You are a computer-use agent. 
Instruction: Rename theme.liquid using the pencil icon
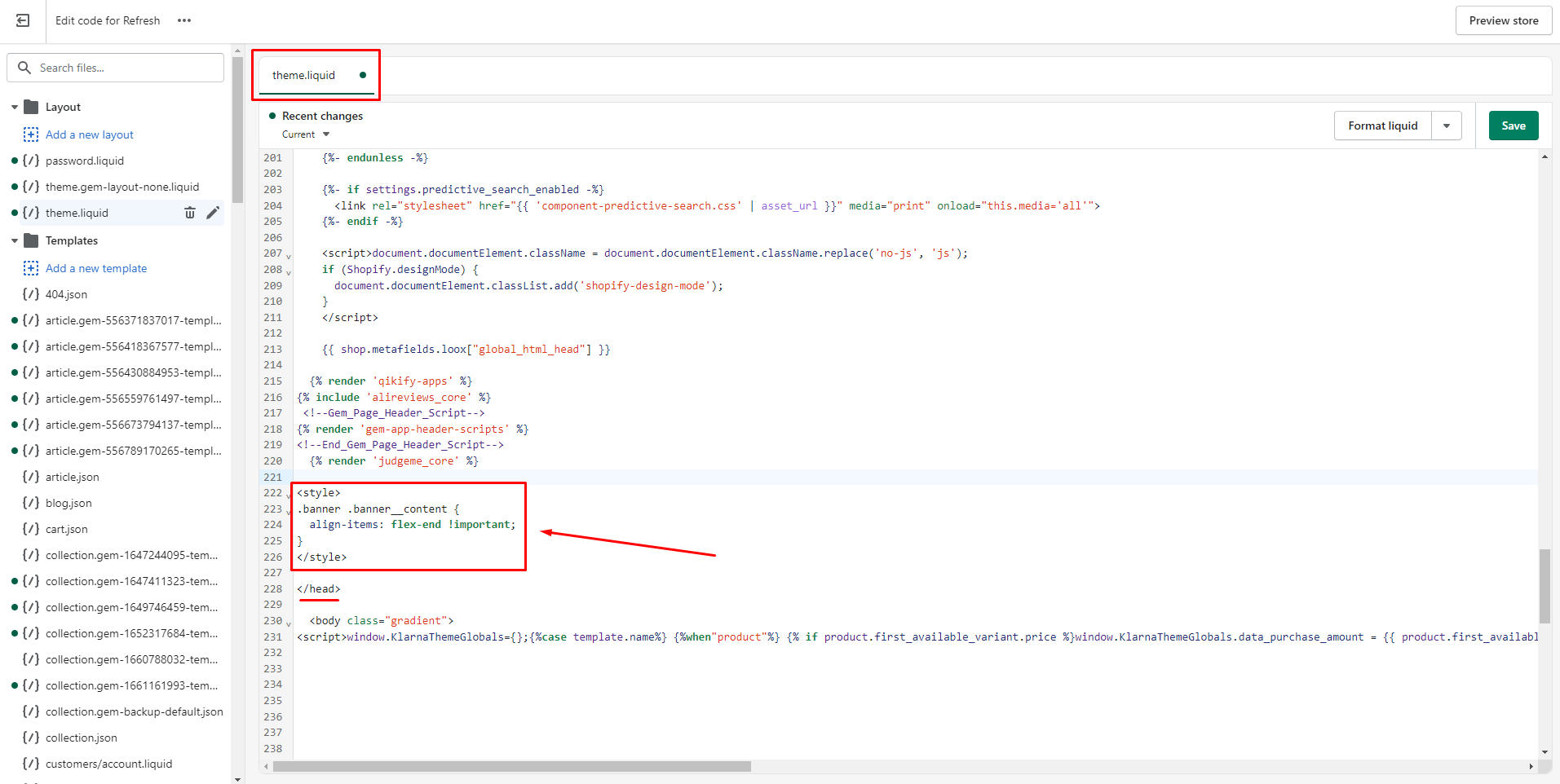(x=213, y=213)
